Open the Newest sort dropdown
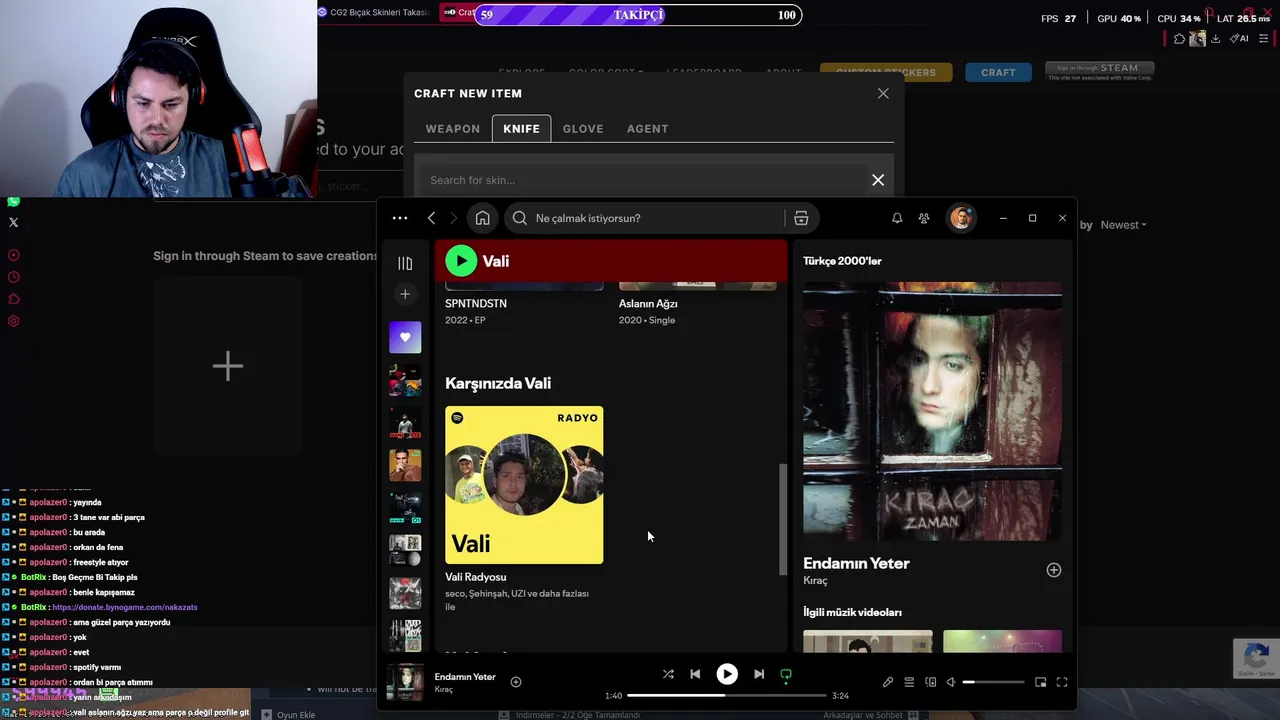1280x720 pixels. pos(1123,225)
